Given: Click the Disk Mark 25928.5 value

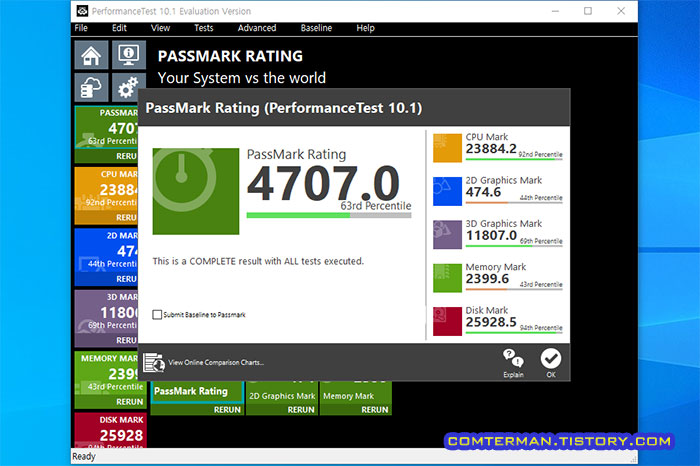Looking at the screenshot, I should [491, 322].
